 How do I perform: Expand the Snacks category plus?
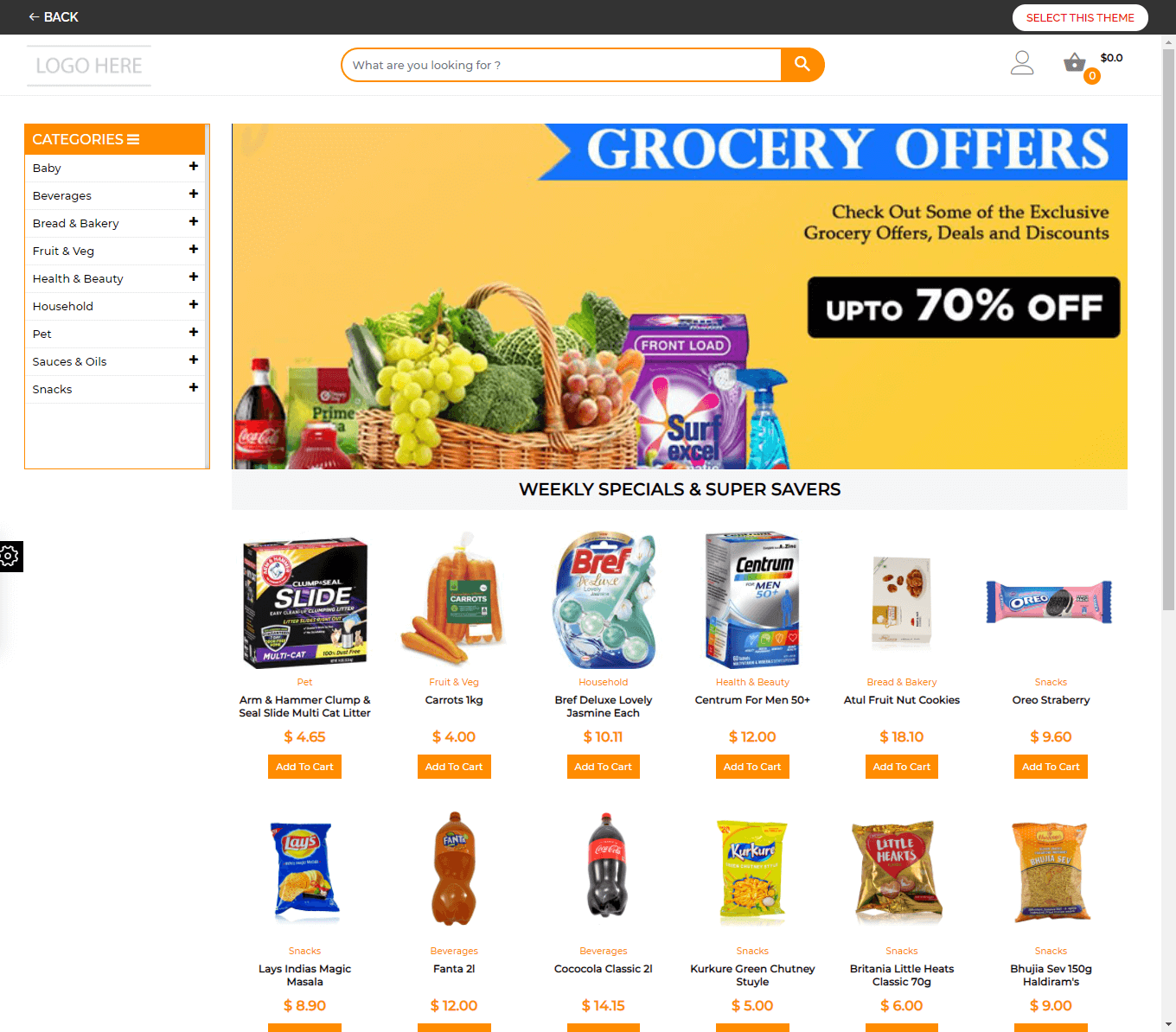[194, 387]
